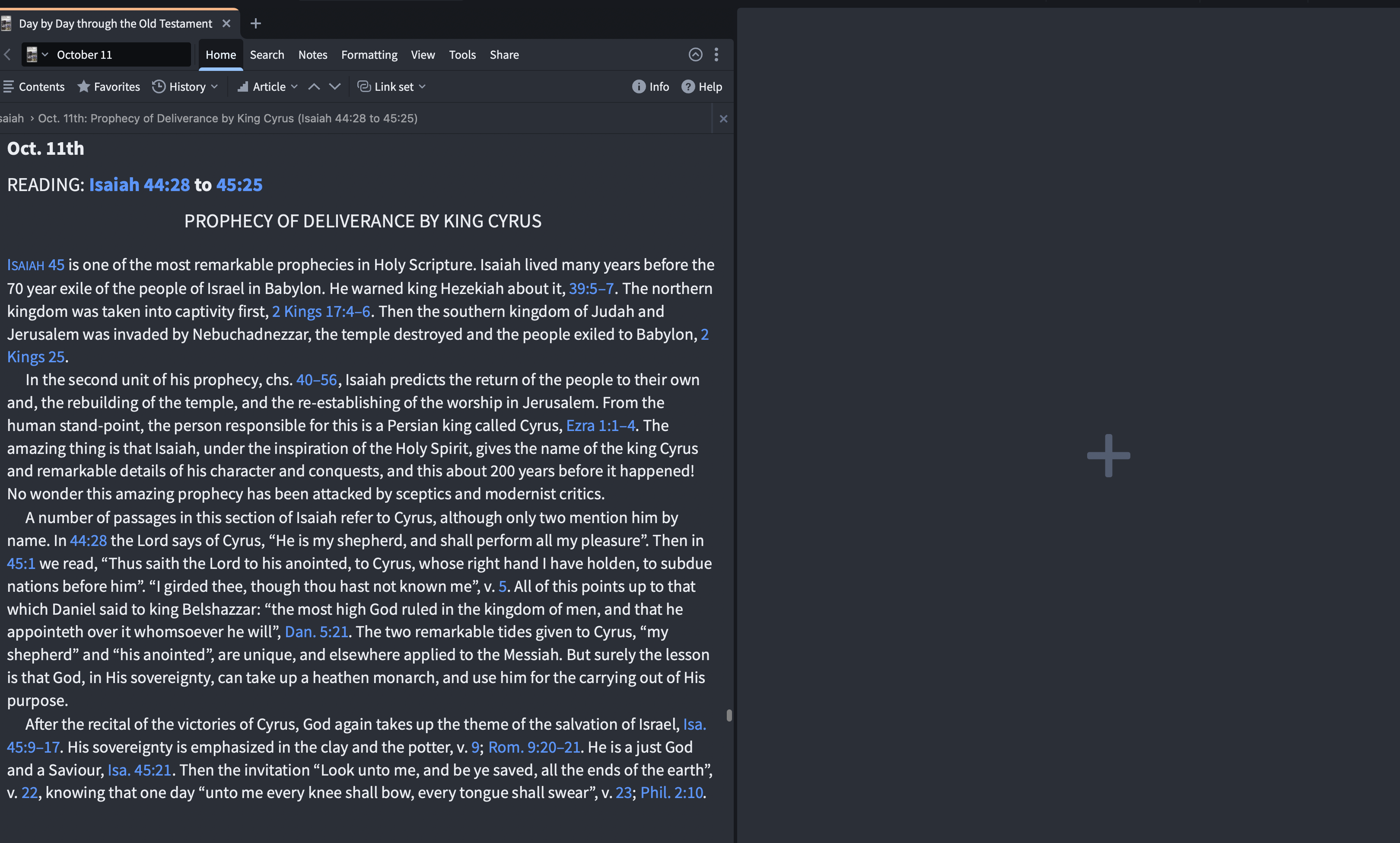Collapse the toolbar with circled chevron
Screen dimensions: 1400x843
tap(695, 54)
